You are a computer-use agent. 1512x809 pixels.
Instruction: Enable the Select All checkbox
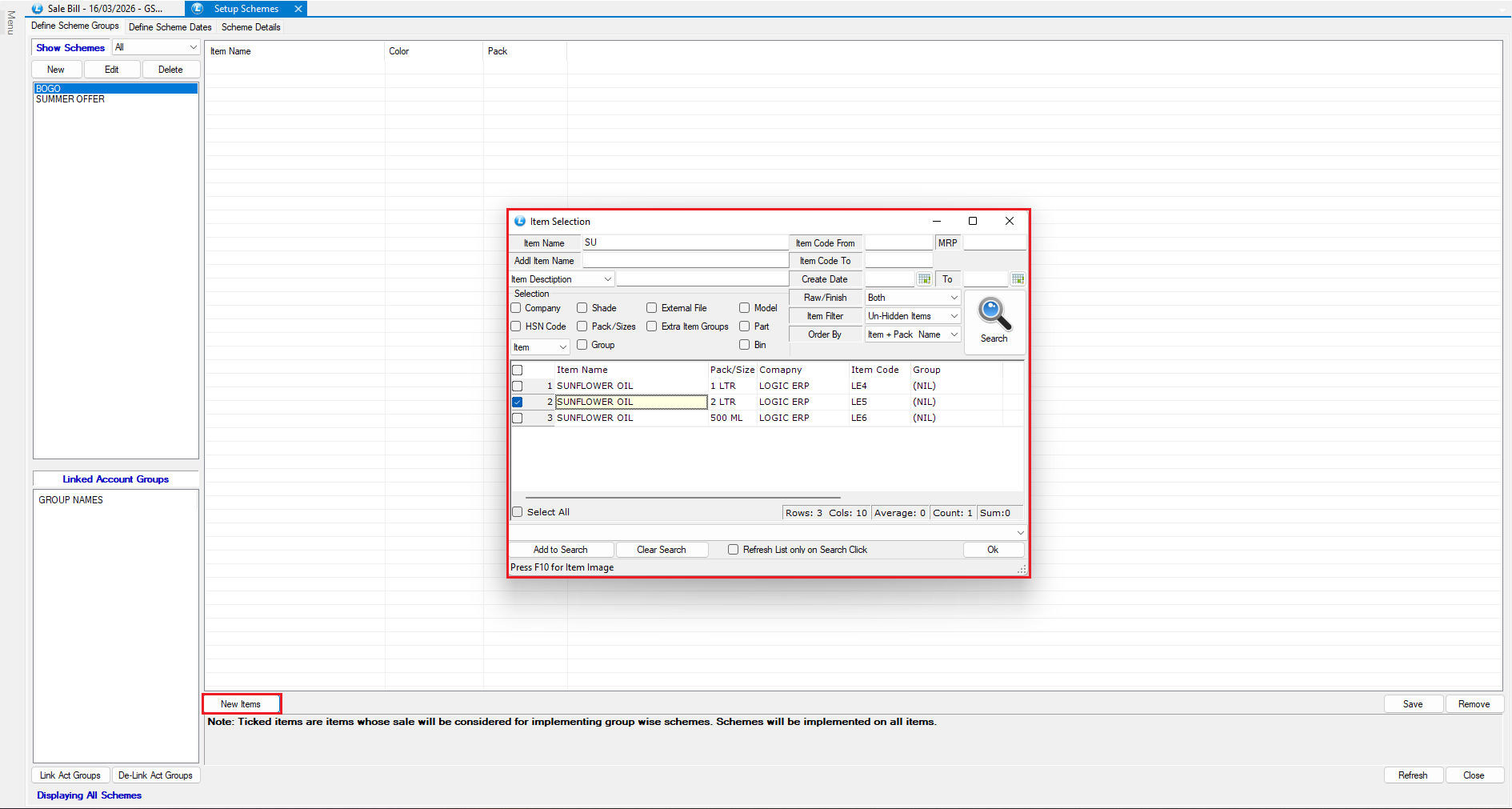pos(518,512)
